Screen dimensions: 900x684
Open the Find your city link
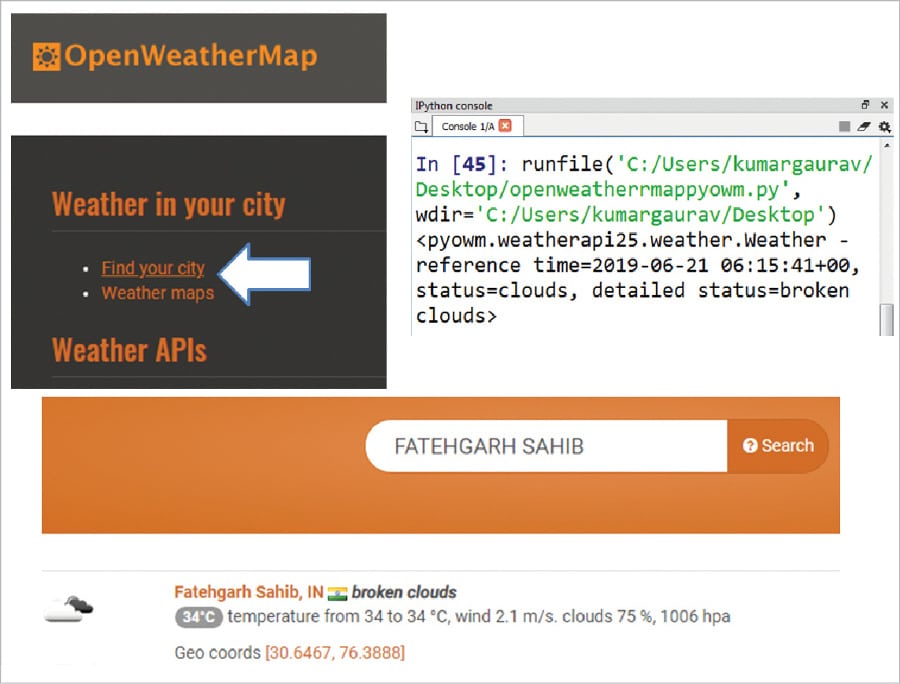[x=153, y=268]
